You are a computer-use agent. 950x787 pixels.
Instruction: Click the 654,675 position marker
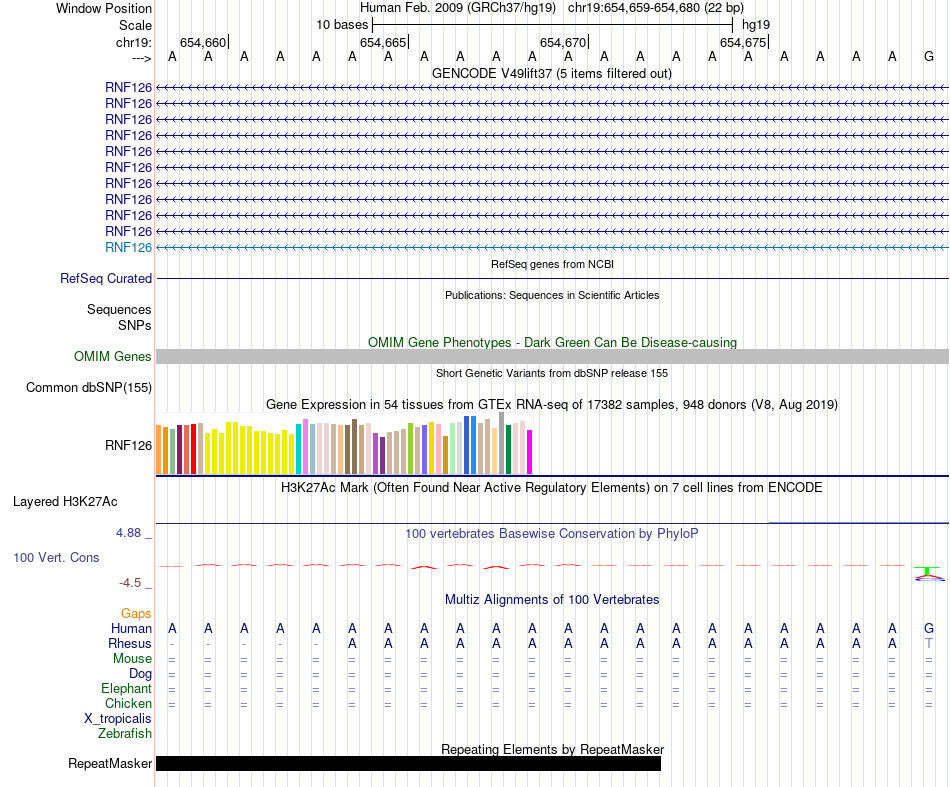pyautogui.click(x=743, y=42)
